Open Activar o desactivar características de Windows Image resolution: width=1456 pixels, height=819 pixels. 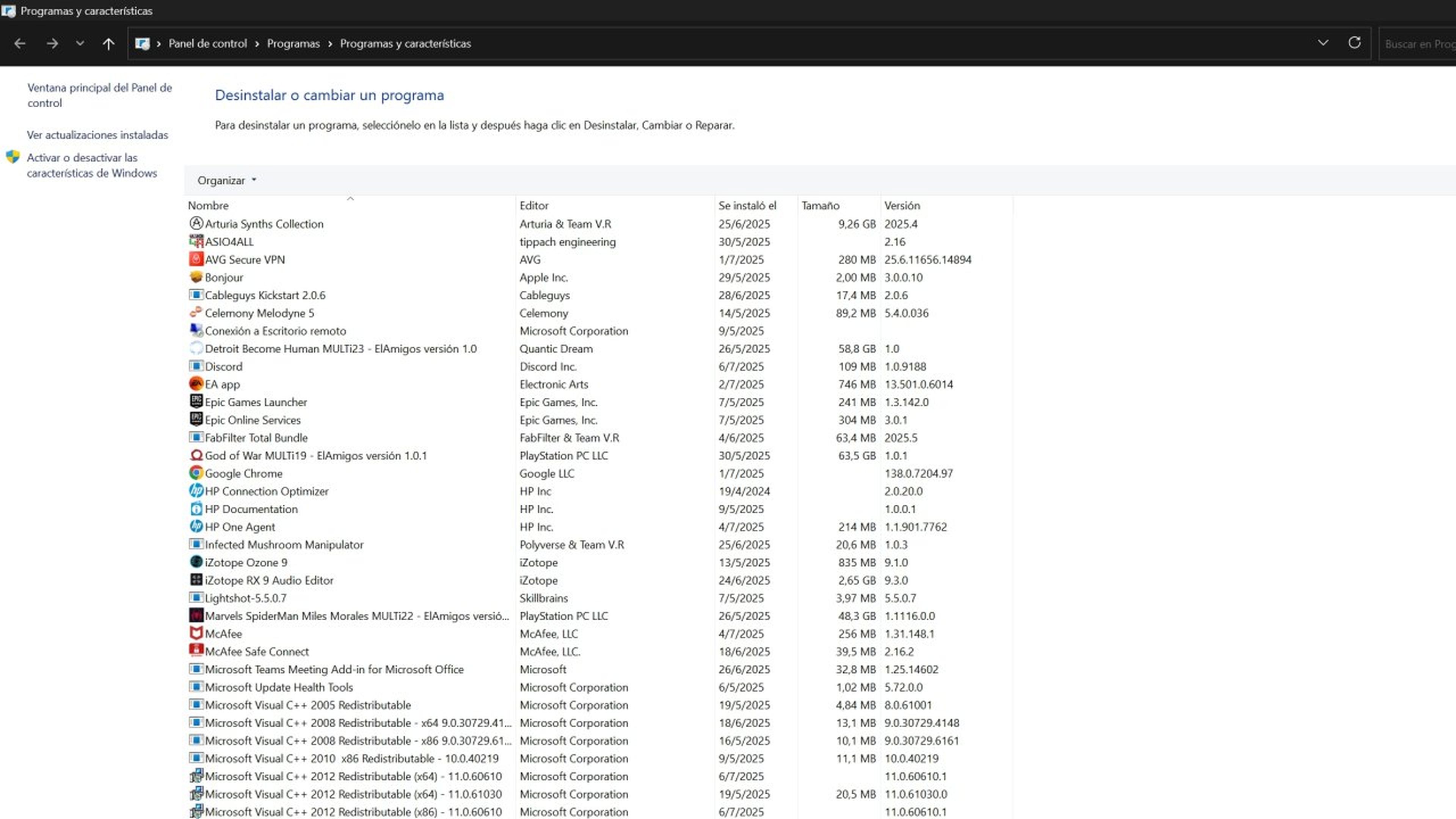pyautogui.click(x=91, y=165)
